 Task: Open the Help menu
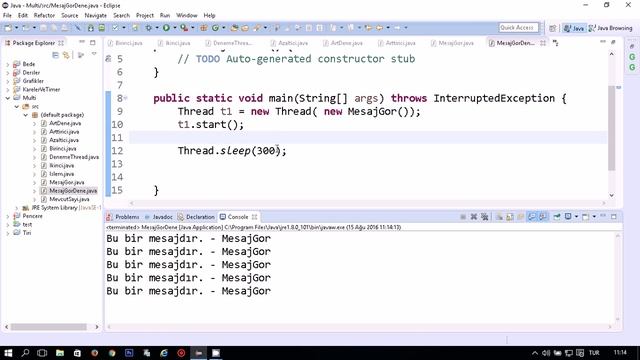pyautogui.click(x=209, y=16)
